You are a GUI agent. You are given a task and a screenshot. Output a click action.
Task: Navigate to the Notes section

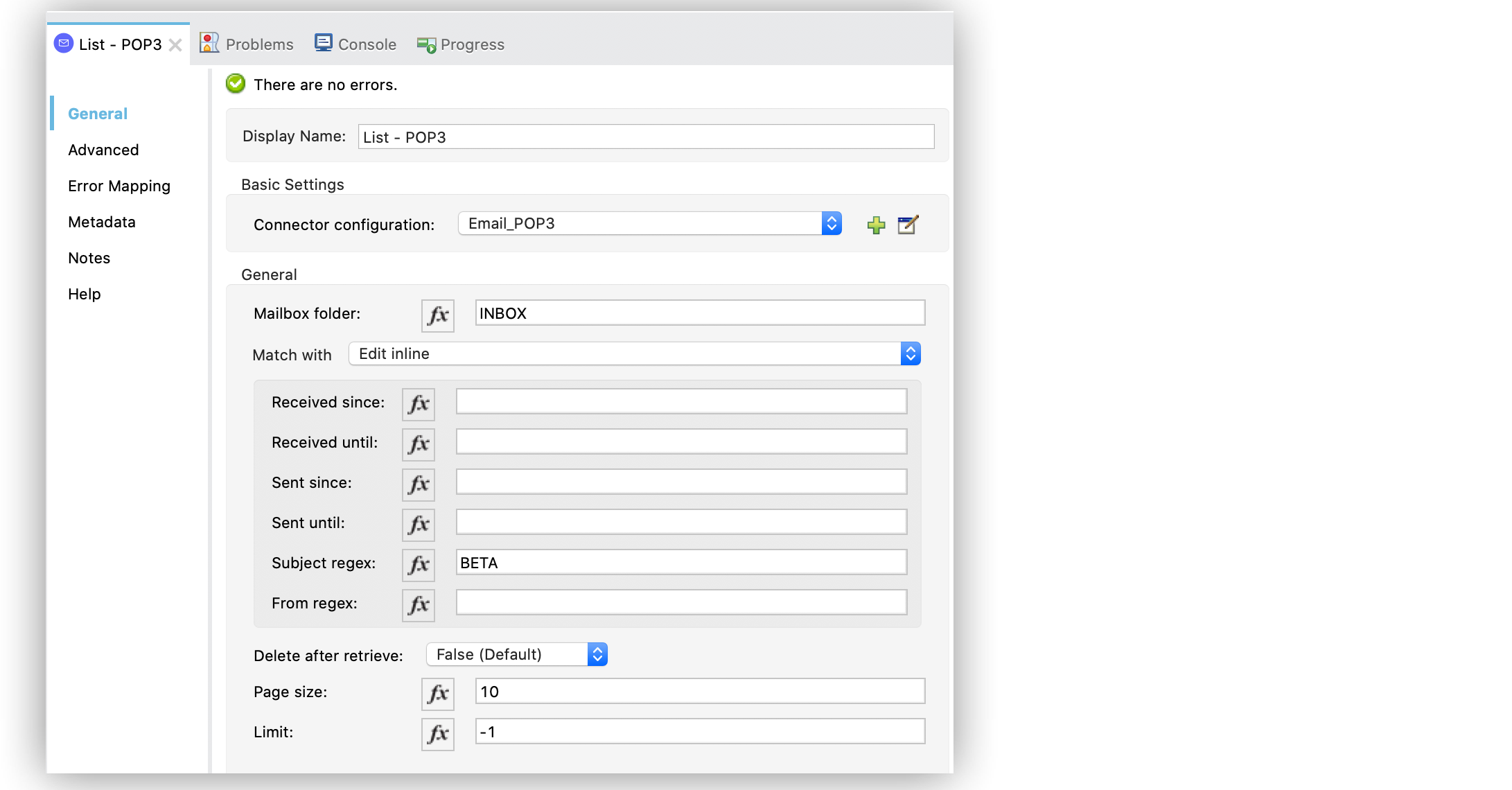click(88, 257)
